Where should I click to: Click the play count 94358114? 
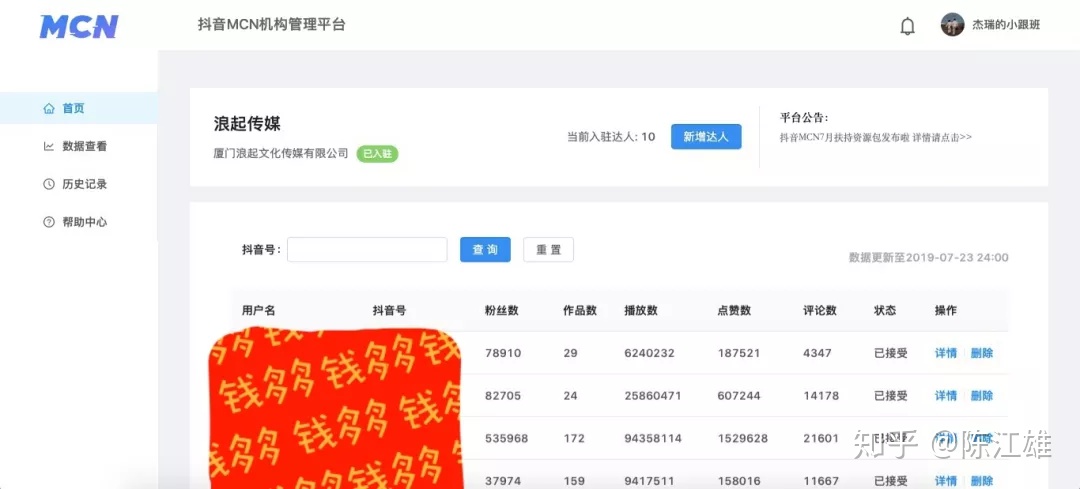tap(653, 439)
